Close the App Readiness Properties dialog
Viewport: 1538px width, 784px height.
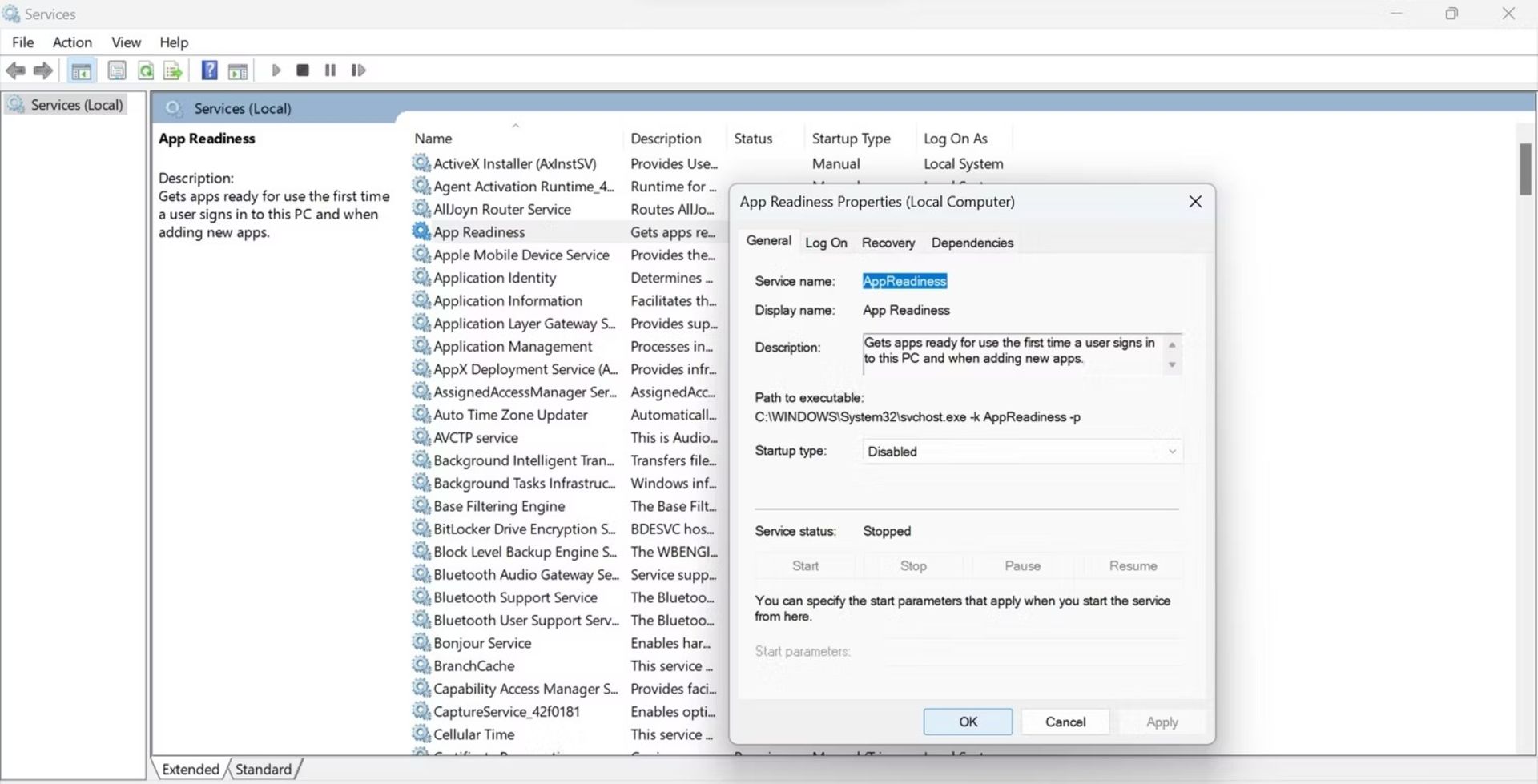(1195, 202)
